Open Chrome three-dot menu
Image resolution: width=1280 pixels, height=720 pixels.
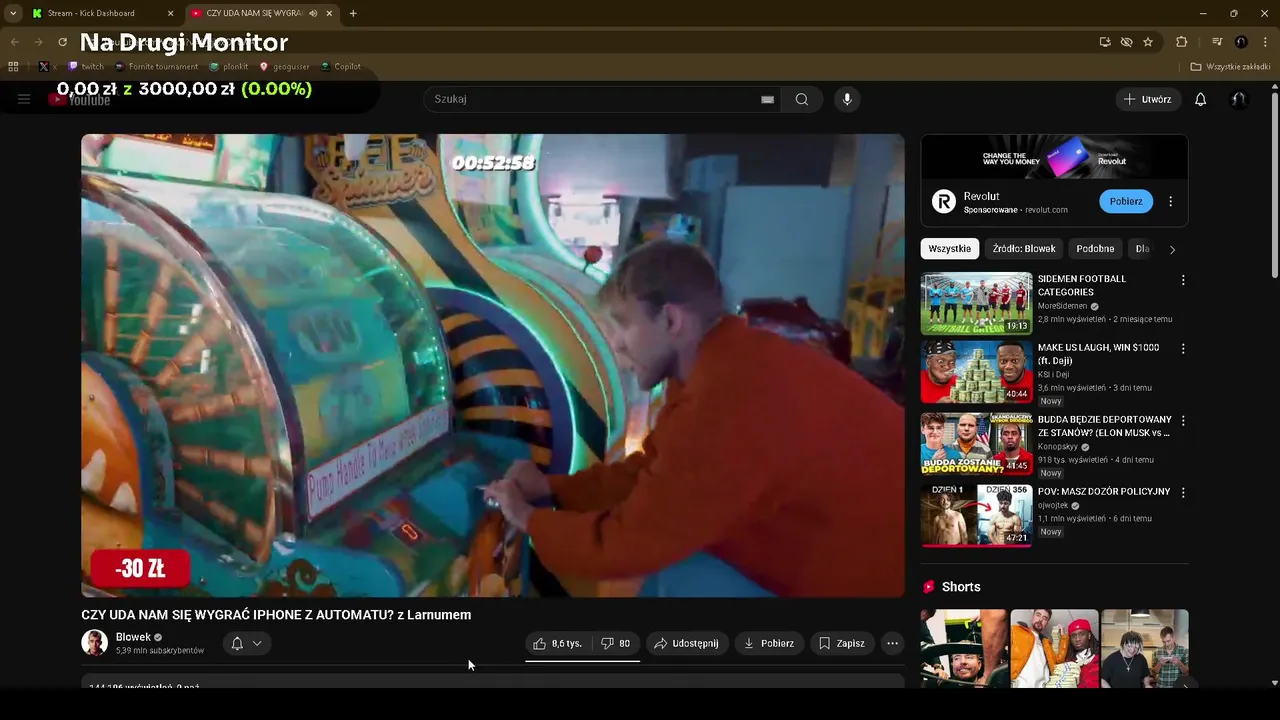[x=1264, y=42]
